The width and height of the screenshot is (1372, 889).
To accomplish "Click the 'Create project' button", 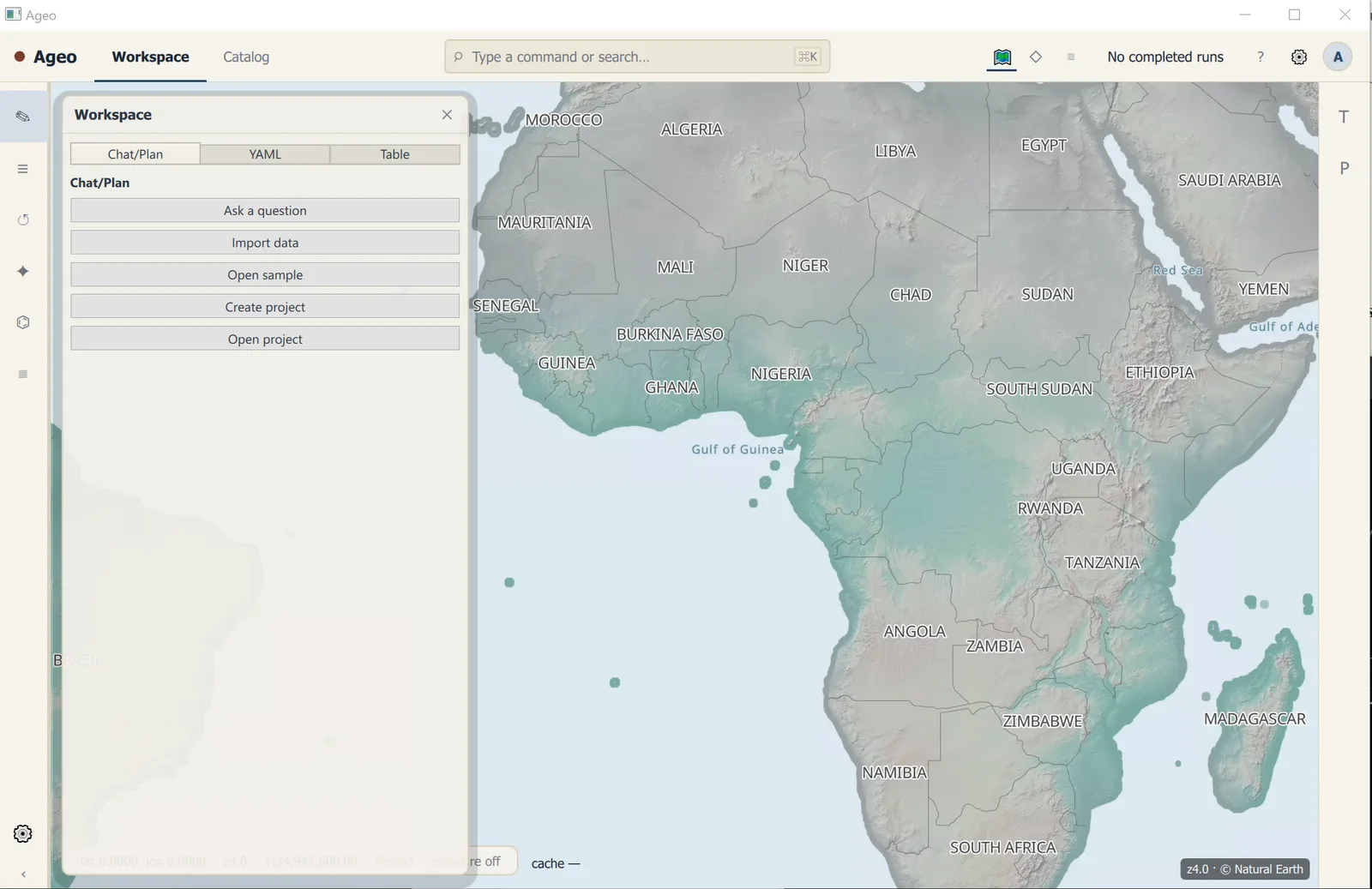I will tap(265, 307).
